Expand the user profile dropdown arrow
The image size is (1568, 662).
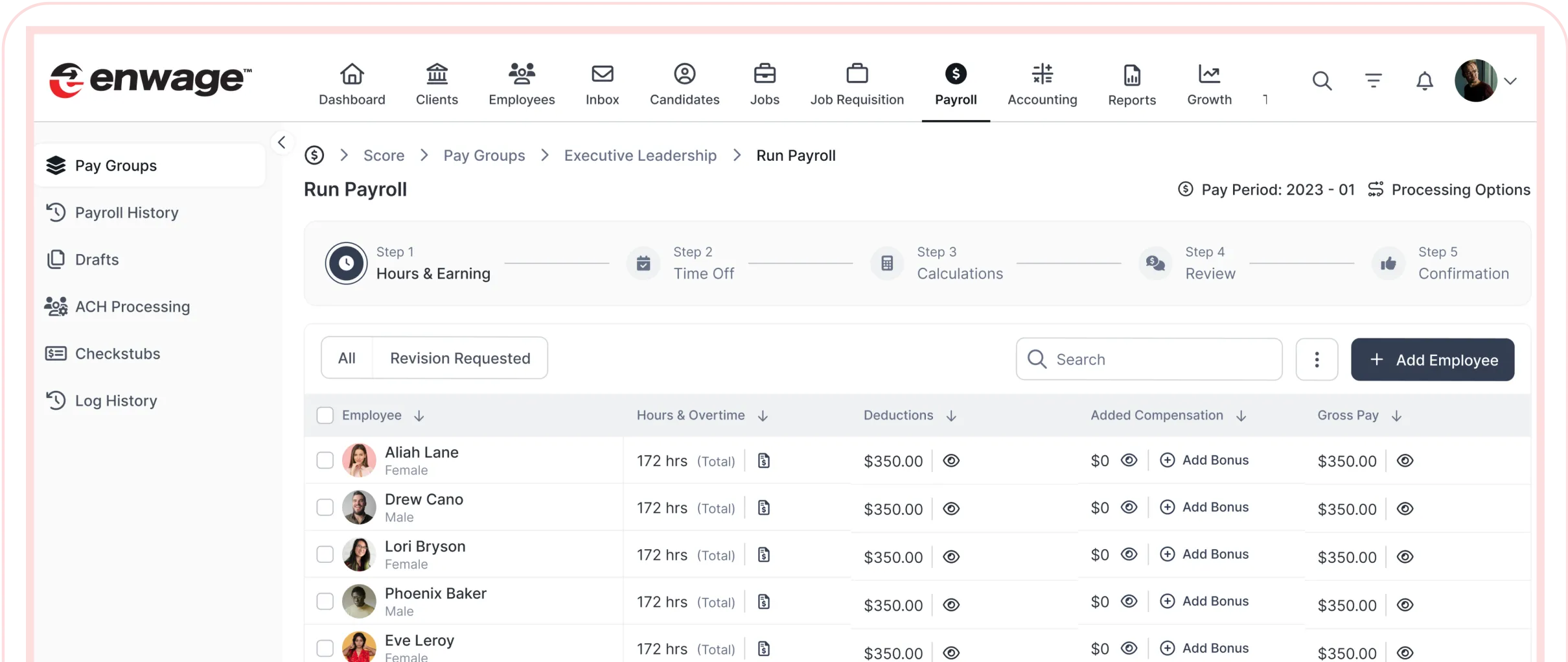(x=1510, y=81)
